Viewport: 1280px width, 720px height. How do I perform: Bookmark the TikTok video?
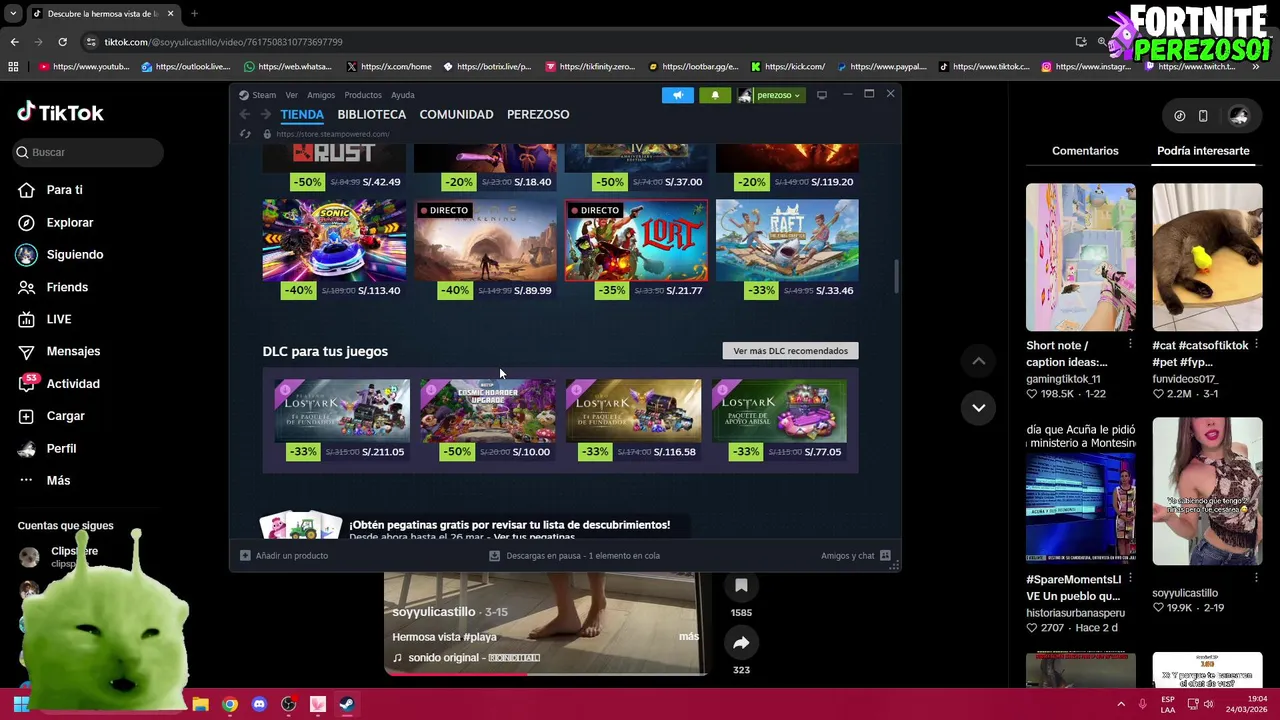741,585
